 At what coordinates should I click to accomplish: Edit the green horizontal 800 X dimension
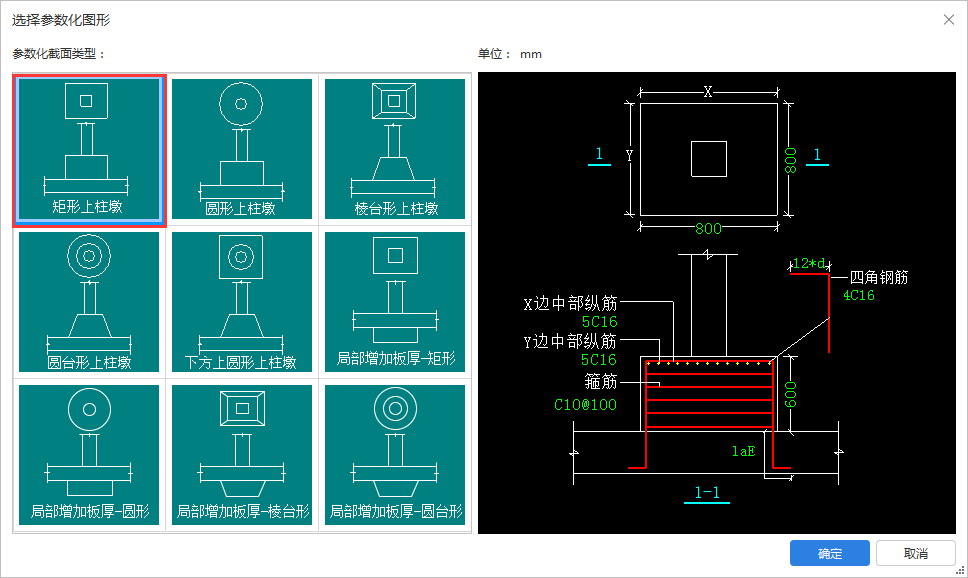pos(708,229)
